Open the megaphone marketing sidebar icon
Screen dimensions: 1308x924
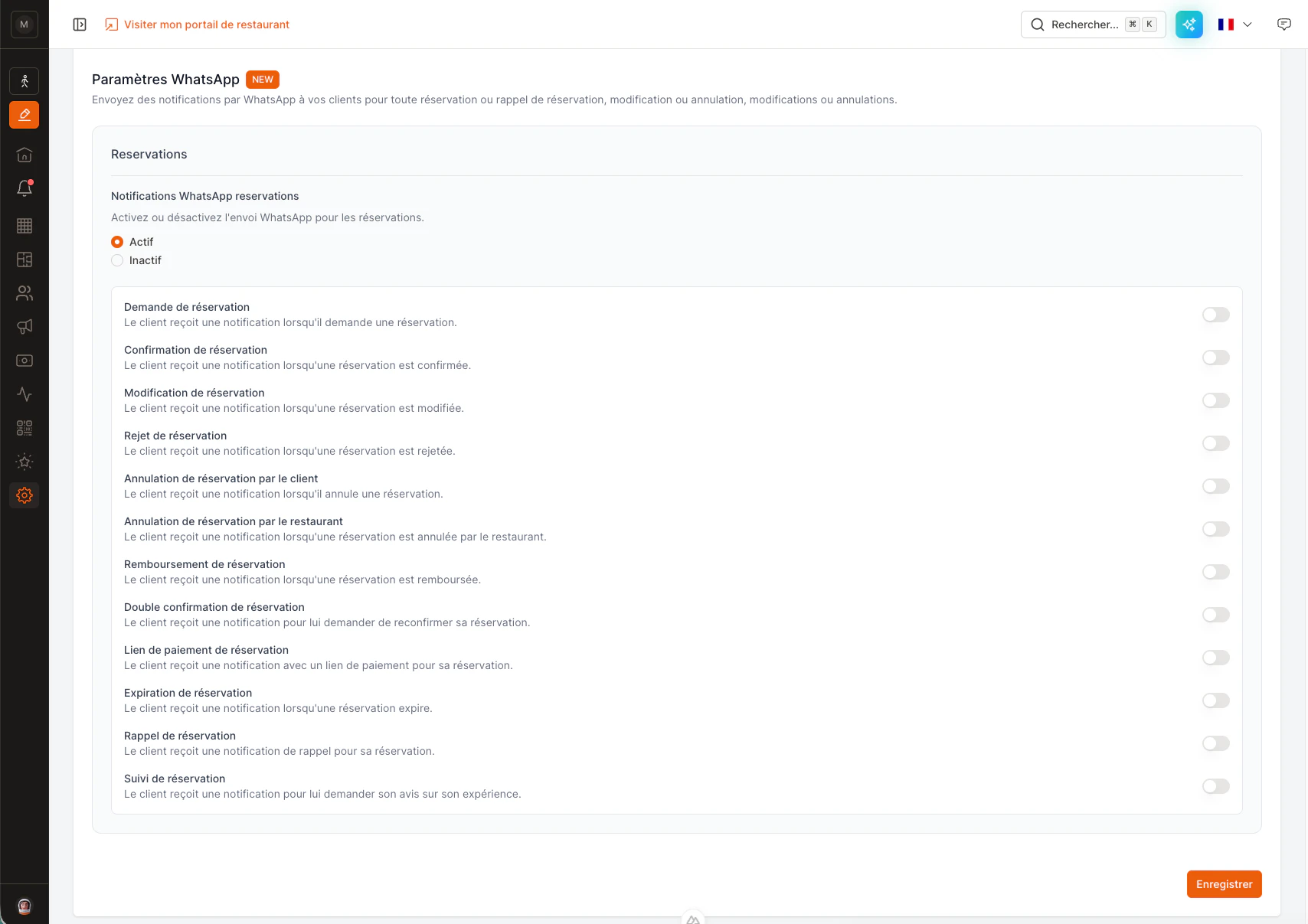[x=25, y=327]
